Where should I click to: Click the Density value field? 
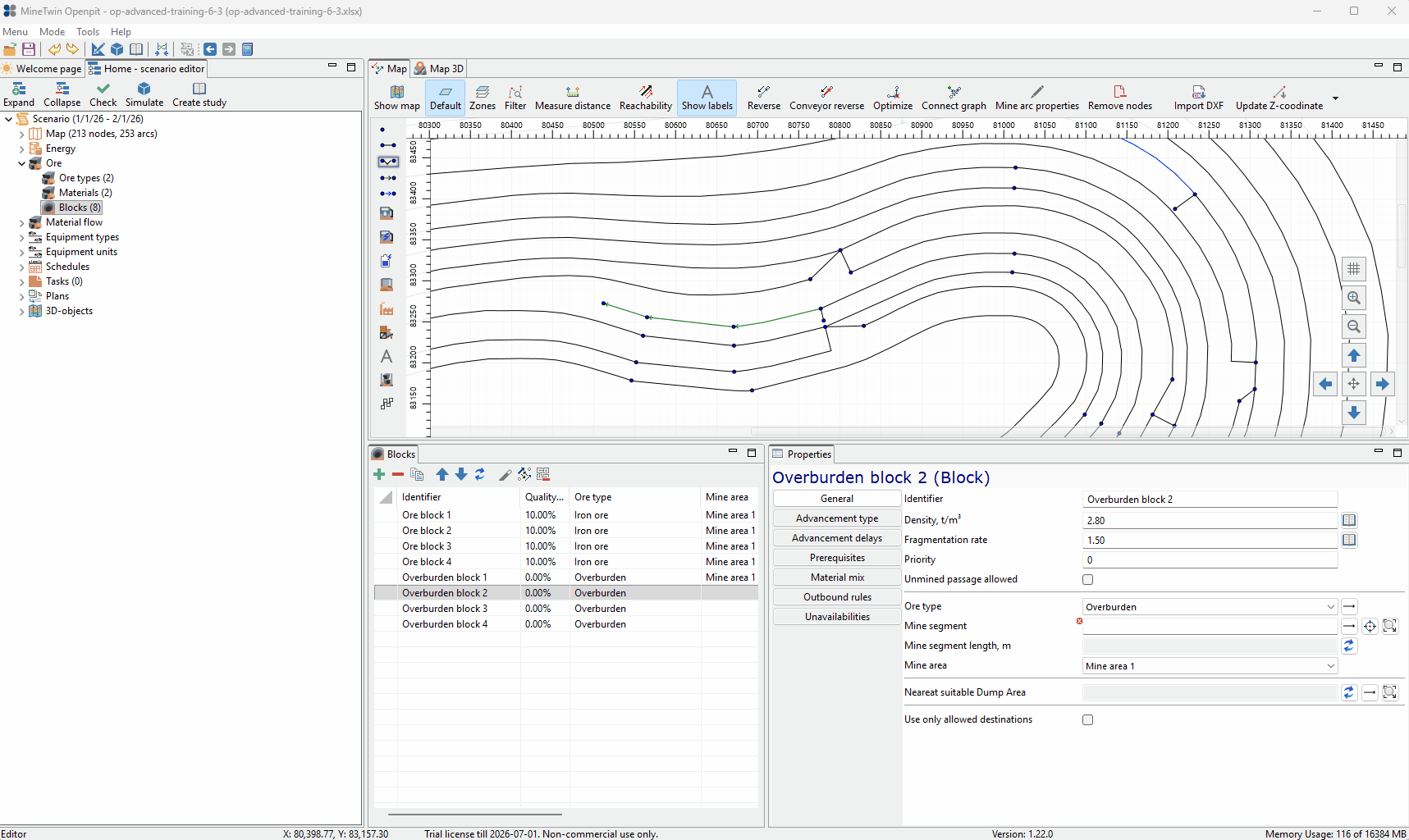(1210, 521)
